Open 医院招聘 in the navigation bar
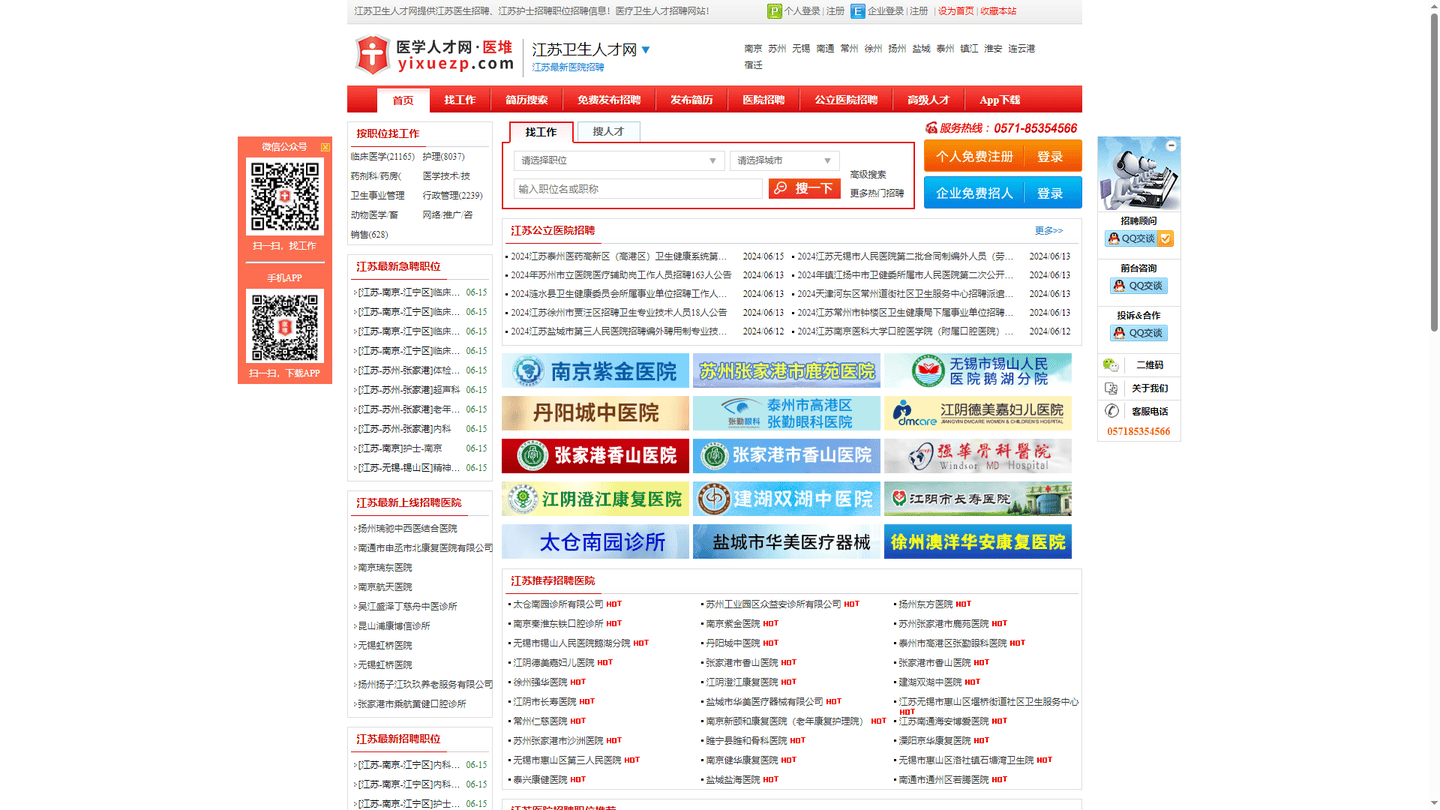The image size is (1440, 810). point(763,100)
